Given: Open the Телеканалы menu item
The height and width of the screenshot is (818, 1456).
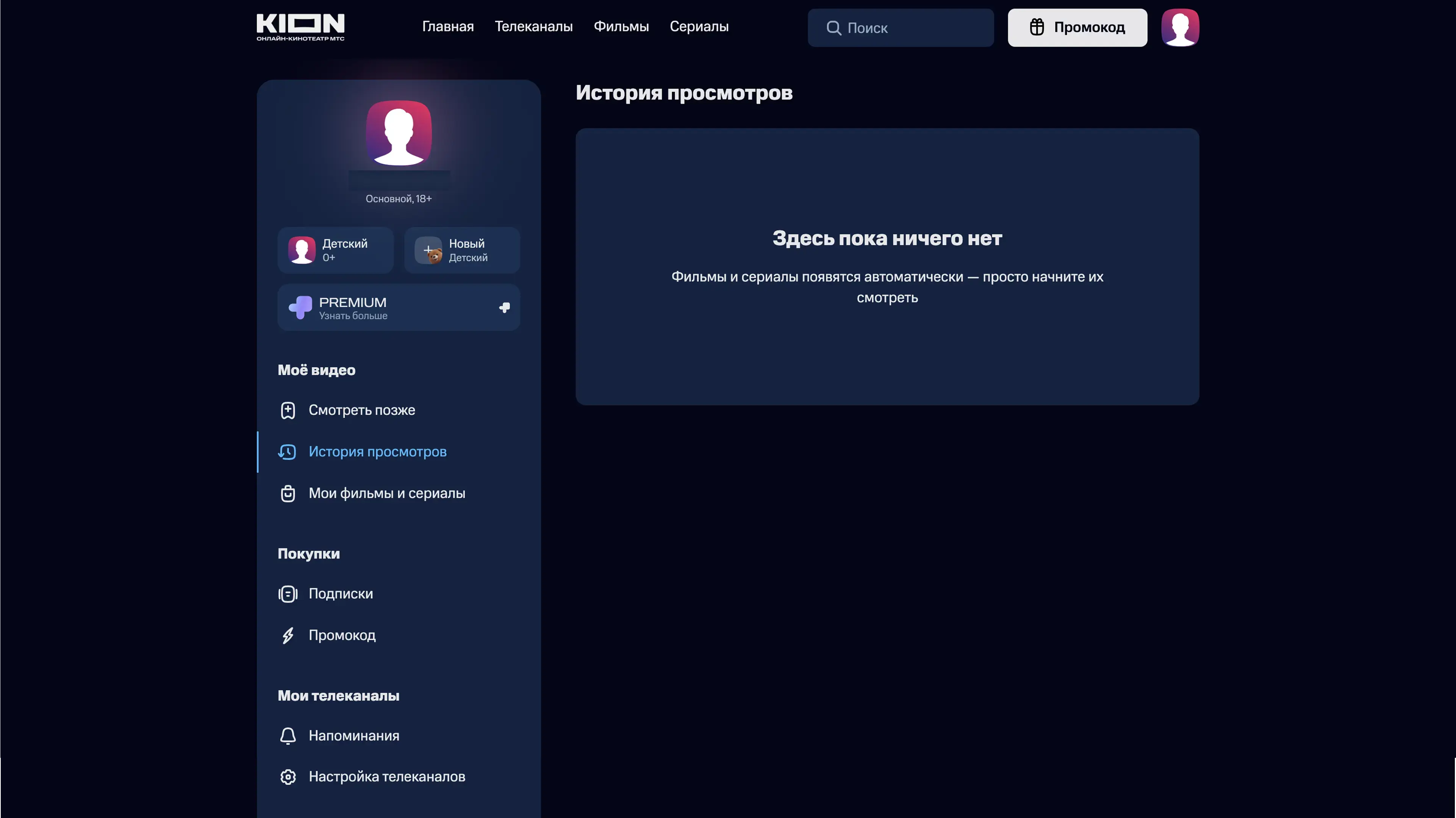Looking at the screenshot, I should pyautogui.click(x=533, y=27).
